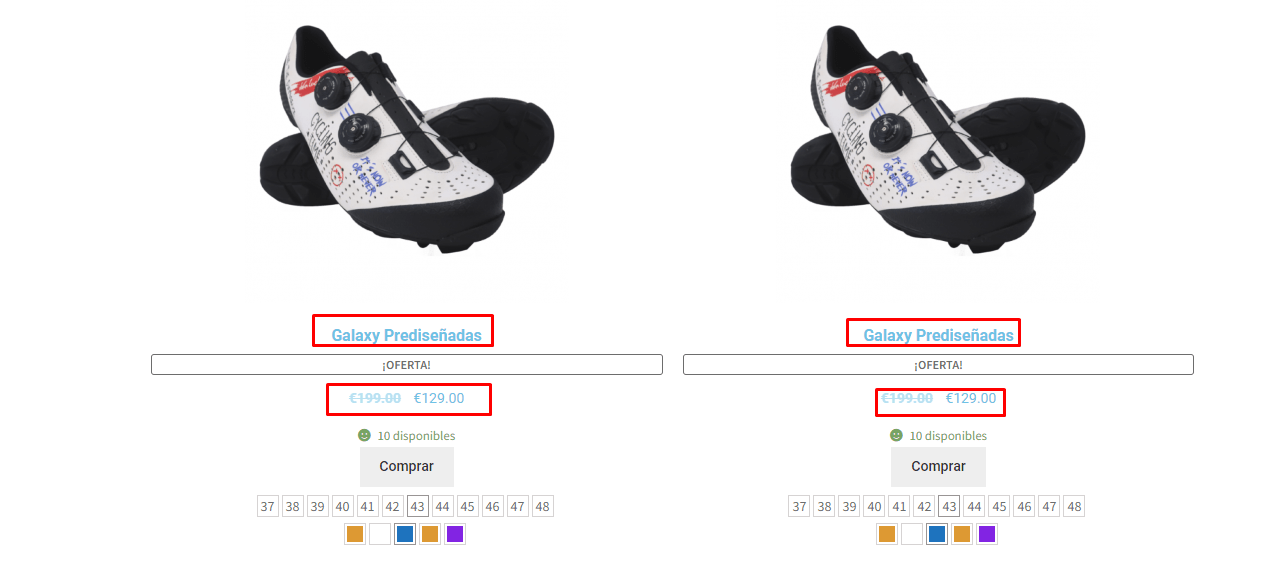Open the left Galaxy Prediseñadas product link
The width and height of the screenshot is (1262, 570).
(x=406, y=335)
